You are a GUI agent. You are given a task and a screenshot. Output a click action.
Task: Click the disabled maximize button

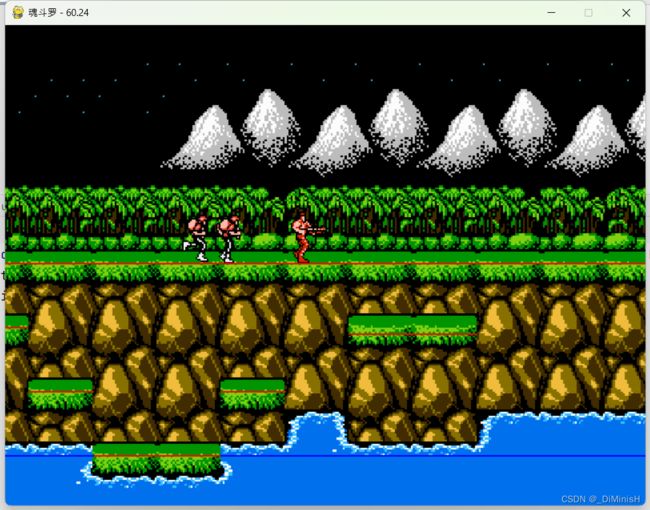pyautogui.click(x=588, y=12)
